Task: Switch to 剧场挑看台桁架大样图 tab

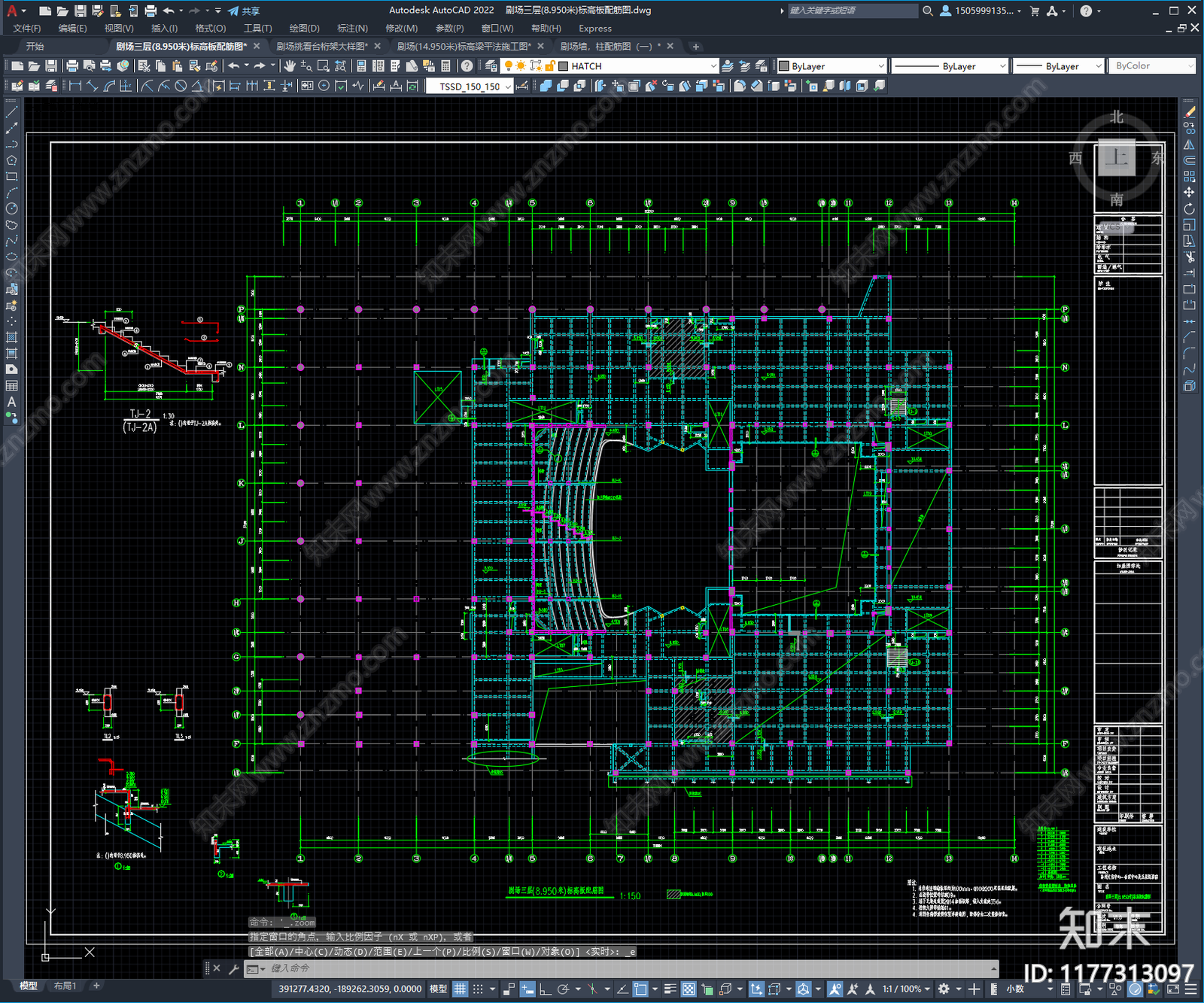Action: tap(322, 47)
